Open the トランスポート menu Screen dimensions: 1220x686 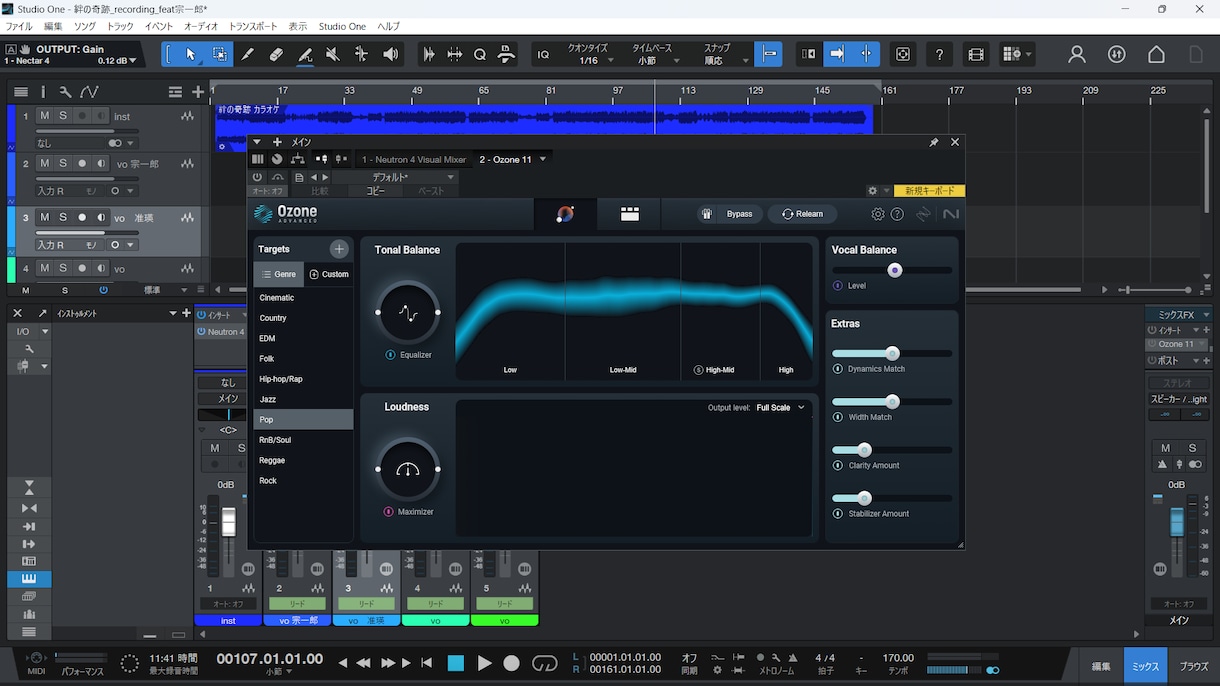pyautogui.click(x=253, y=26)
